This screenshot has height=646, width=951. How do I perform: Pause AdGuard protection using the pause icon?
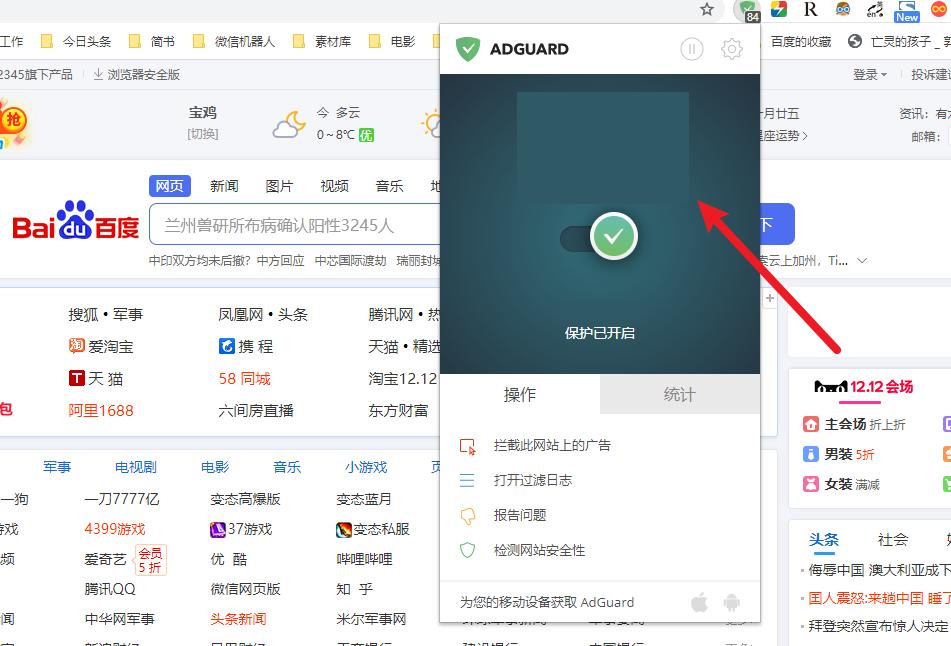692,47
